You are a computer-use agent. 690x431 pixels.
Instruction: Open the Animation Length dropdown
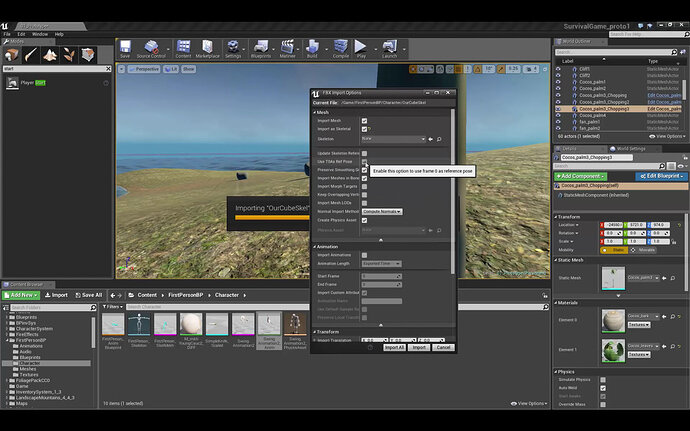pos(382,264)
